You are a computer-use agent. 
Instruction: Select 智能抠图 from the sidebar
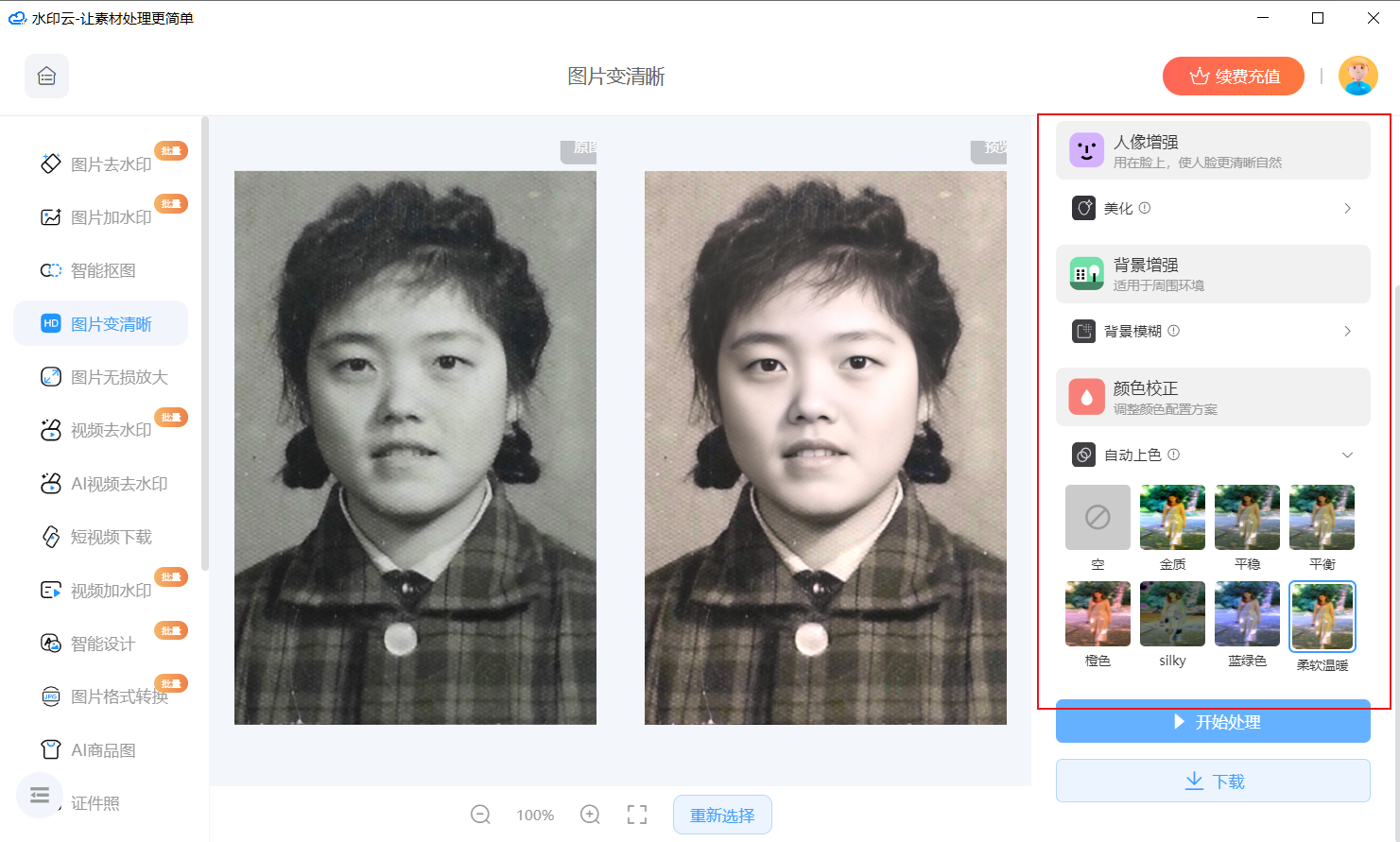tap(100, 270)
